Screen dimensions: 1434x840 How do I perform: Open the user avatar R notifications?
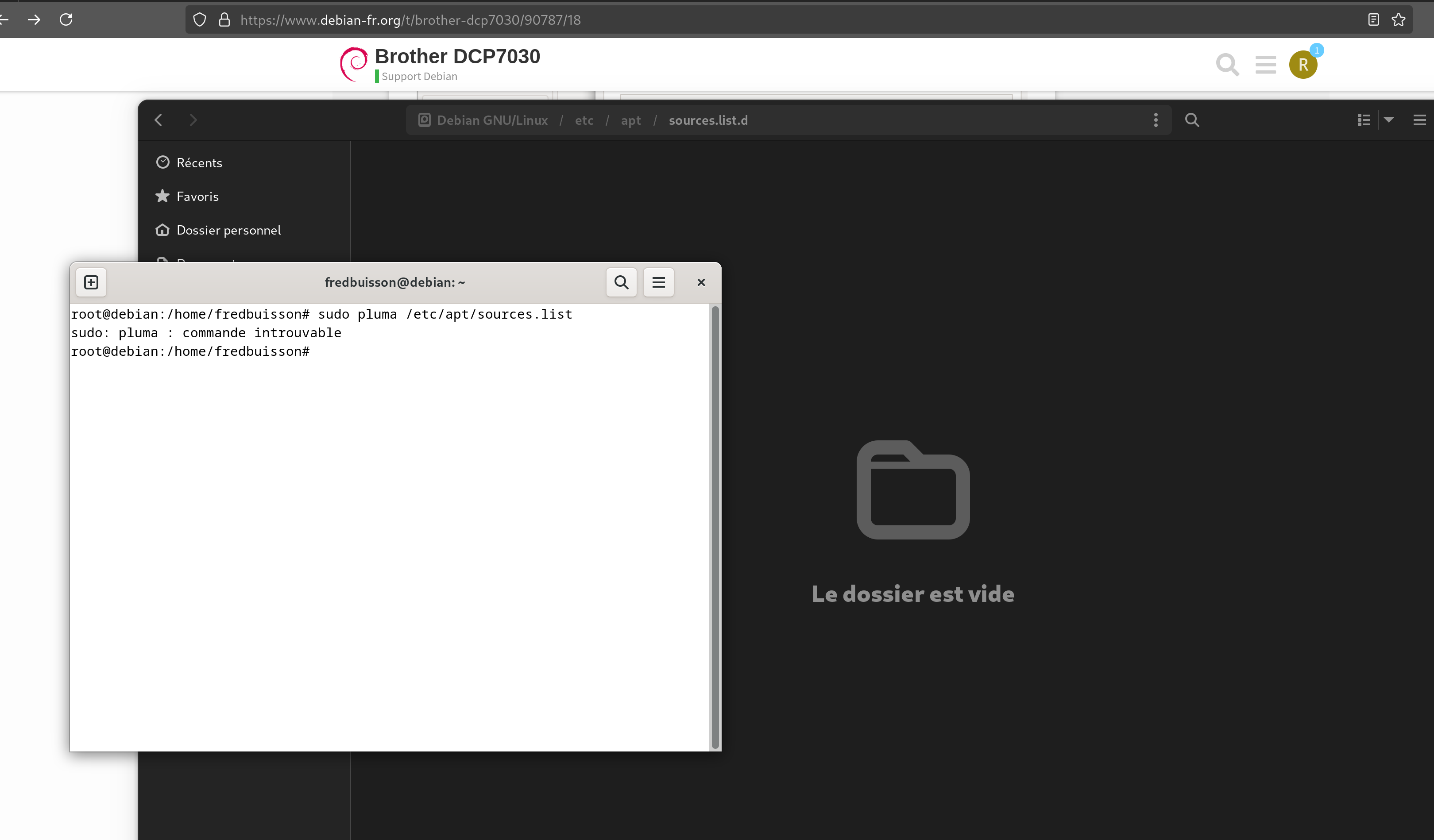coord(1303,65)
